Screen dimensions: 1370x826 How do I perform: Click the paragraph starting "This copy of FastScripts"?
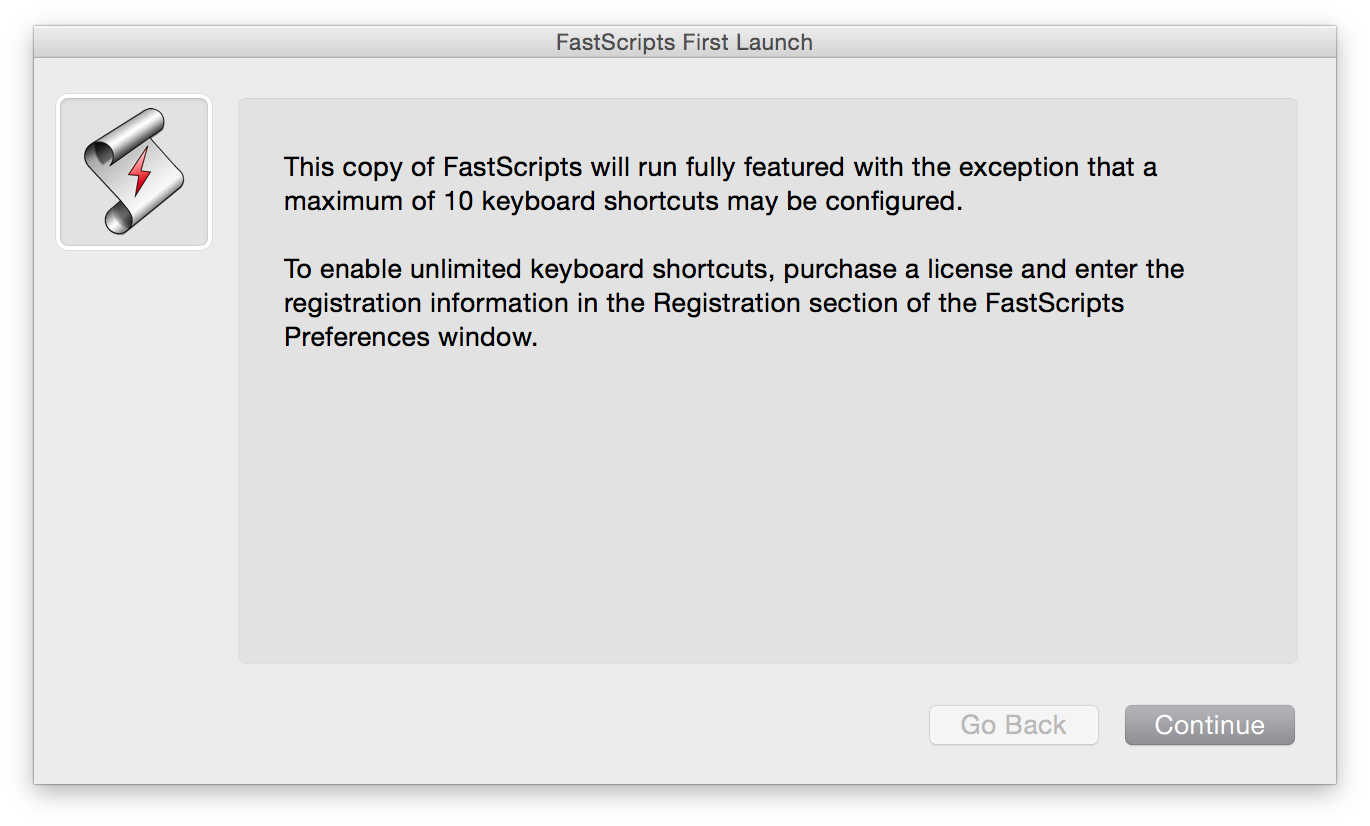tap(720, 184)
